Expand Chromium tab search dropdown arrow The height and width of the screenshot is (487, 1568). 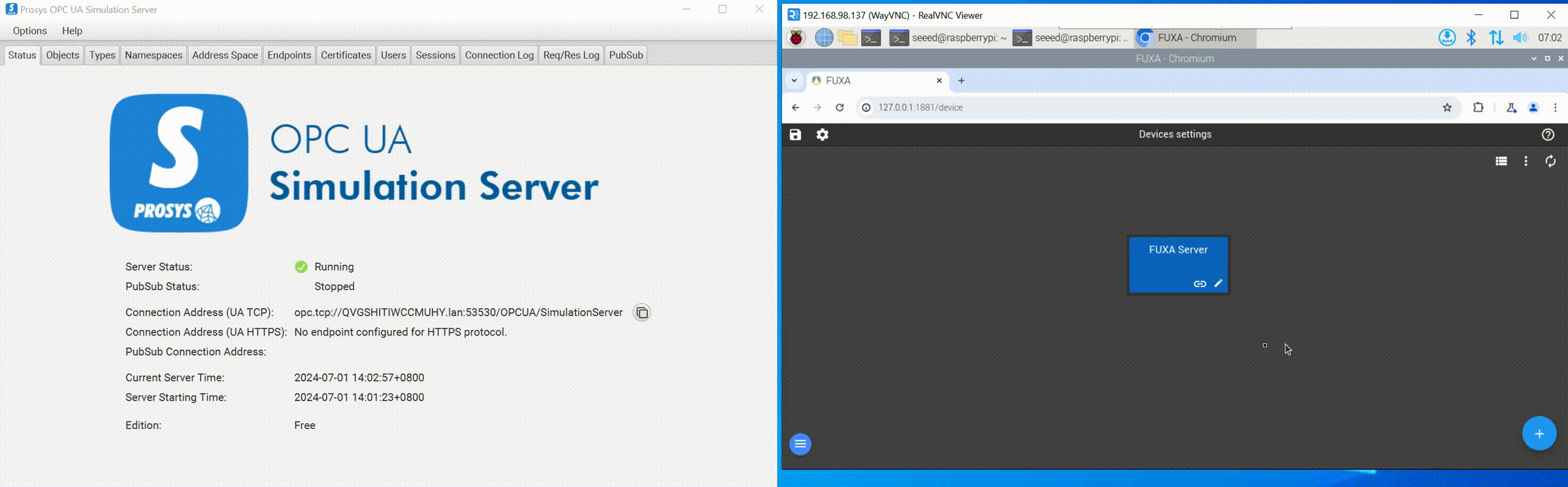(794, 81)
